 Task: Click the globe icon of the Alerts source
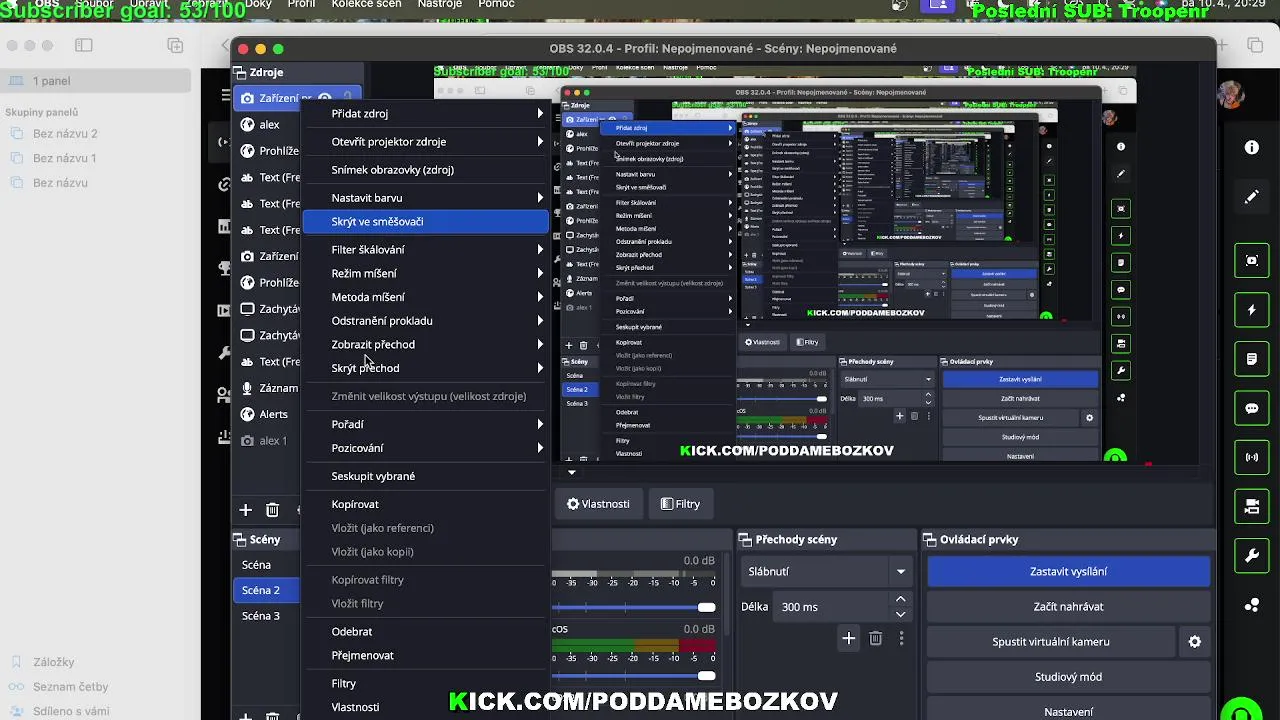247,414
